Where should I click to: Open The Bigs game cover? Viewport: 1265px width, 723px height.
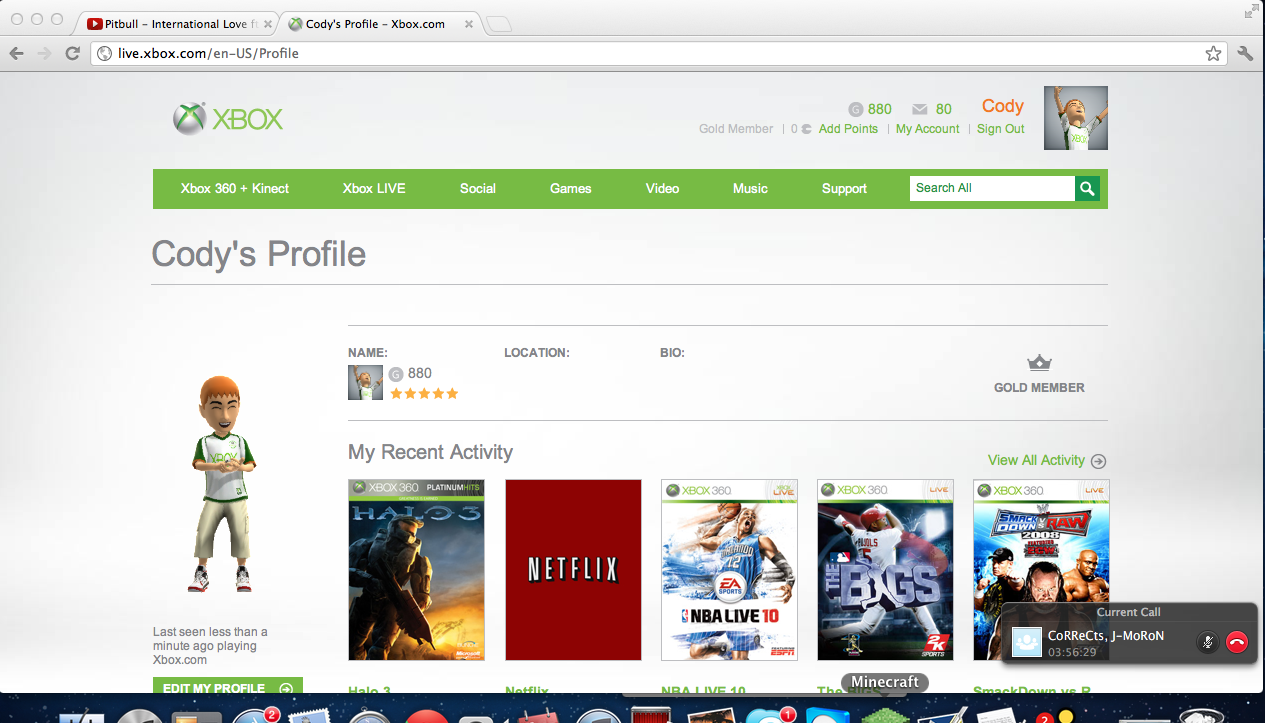886,570
